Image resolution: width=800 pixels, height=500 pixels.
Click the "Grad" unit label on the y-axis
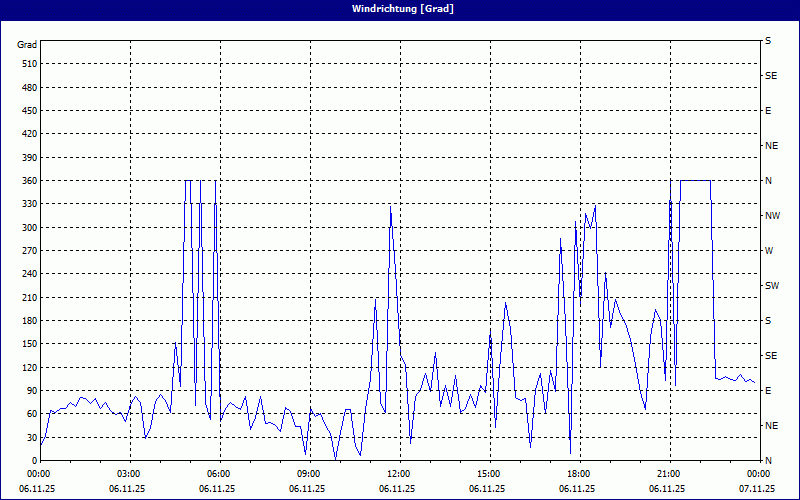[27, 45]
